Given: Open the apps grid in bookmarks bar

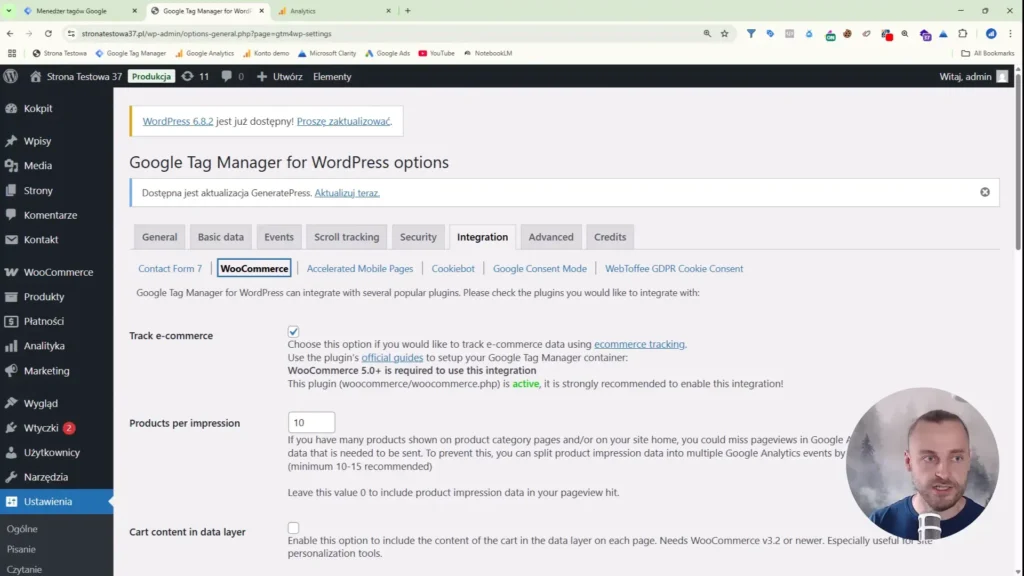Looking at the screenshot, I should point(12,53).
